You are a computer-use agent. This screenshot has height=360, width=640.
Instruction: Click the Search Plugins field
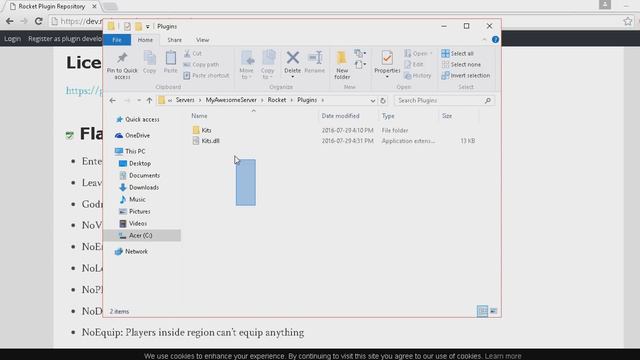[444, 100]
